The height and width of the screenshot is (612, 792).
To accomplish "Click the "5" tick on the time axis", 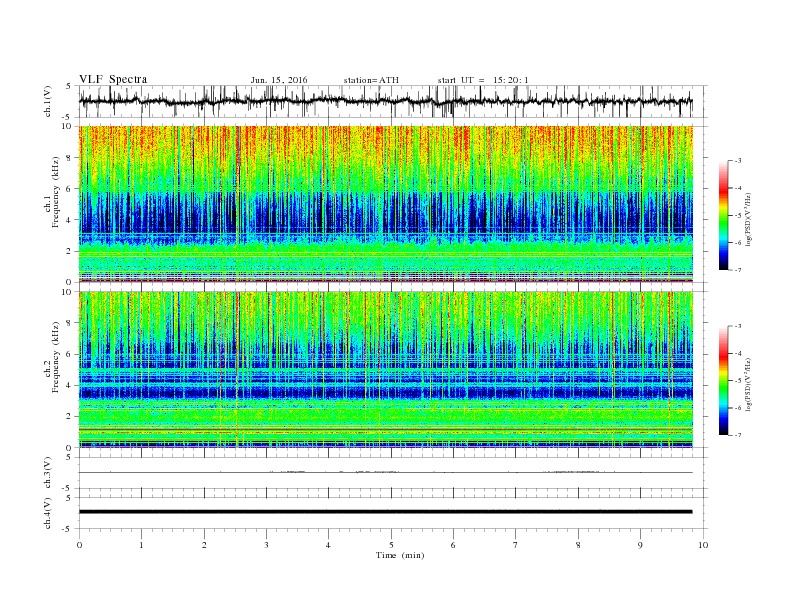I will [391, 545].
